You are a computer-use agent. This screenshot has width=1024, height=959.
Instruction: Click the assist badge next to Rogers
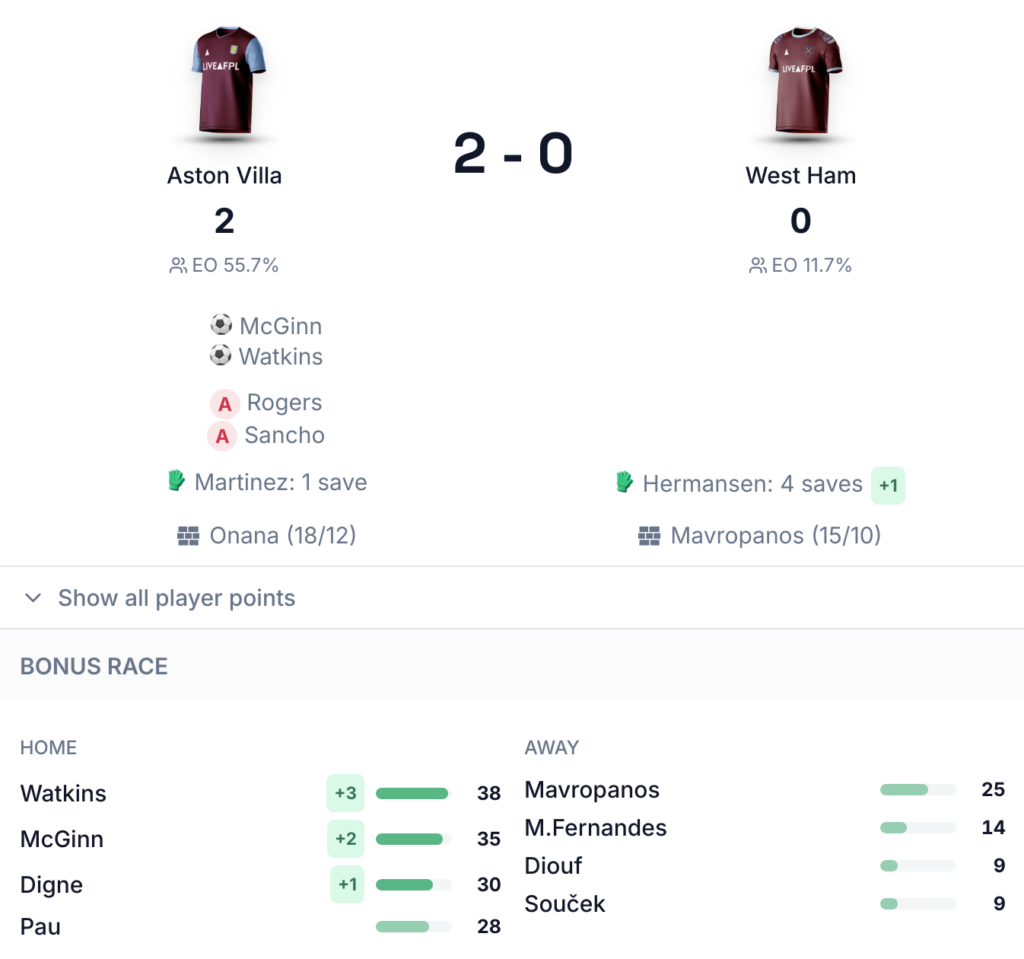pyautogui.click(x=225, y=403)
